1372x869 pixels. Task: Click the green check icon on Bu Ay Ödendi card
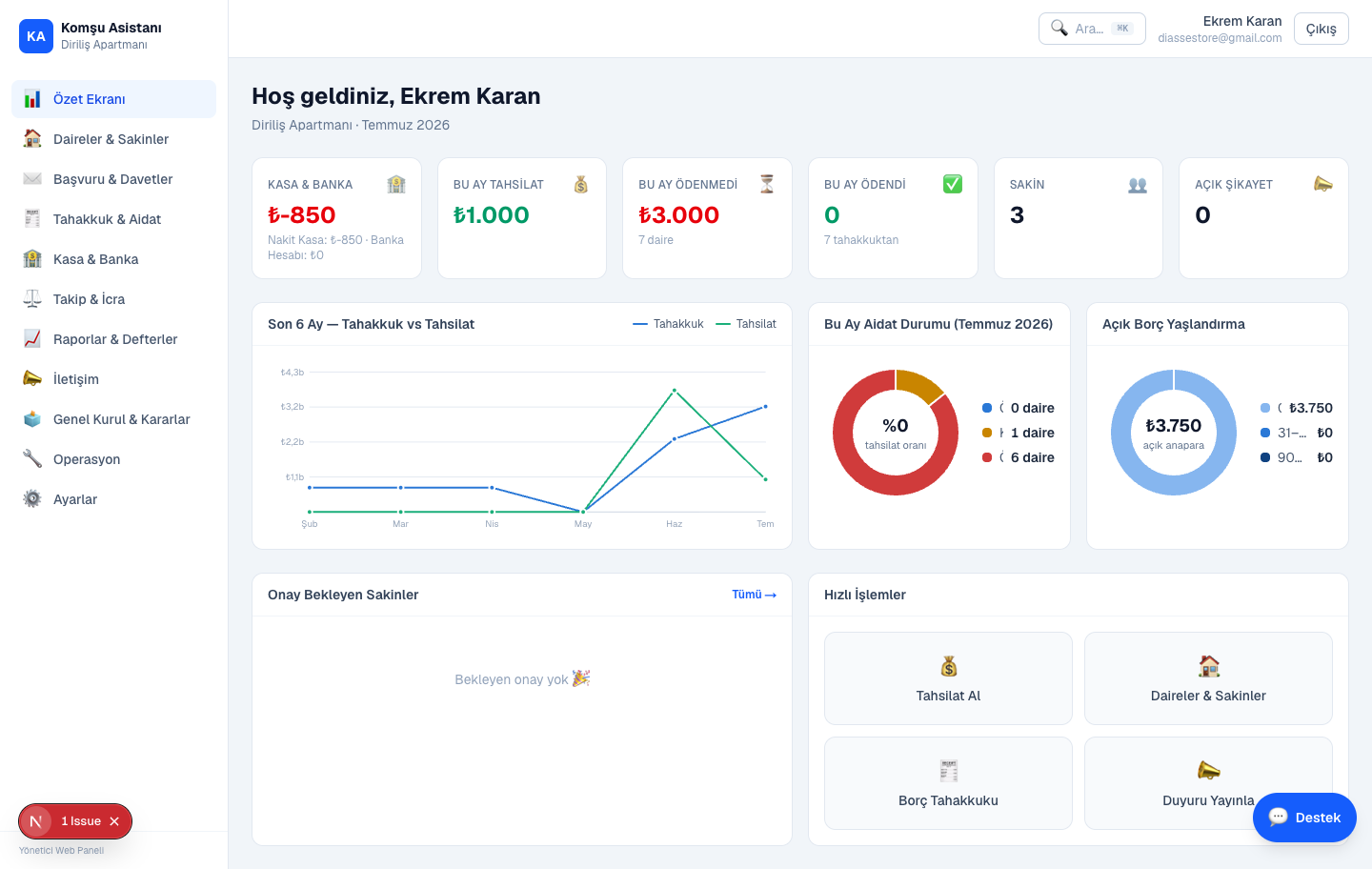point(953,185)
